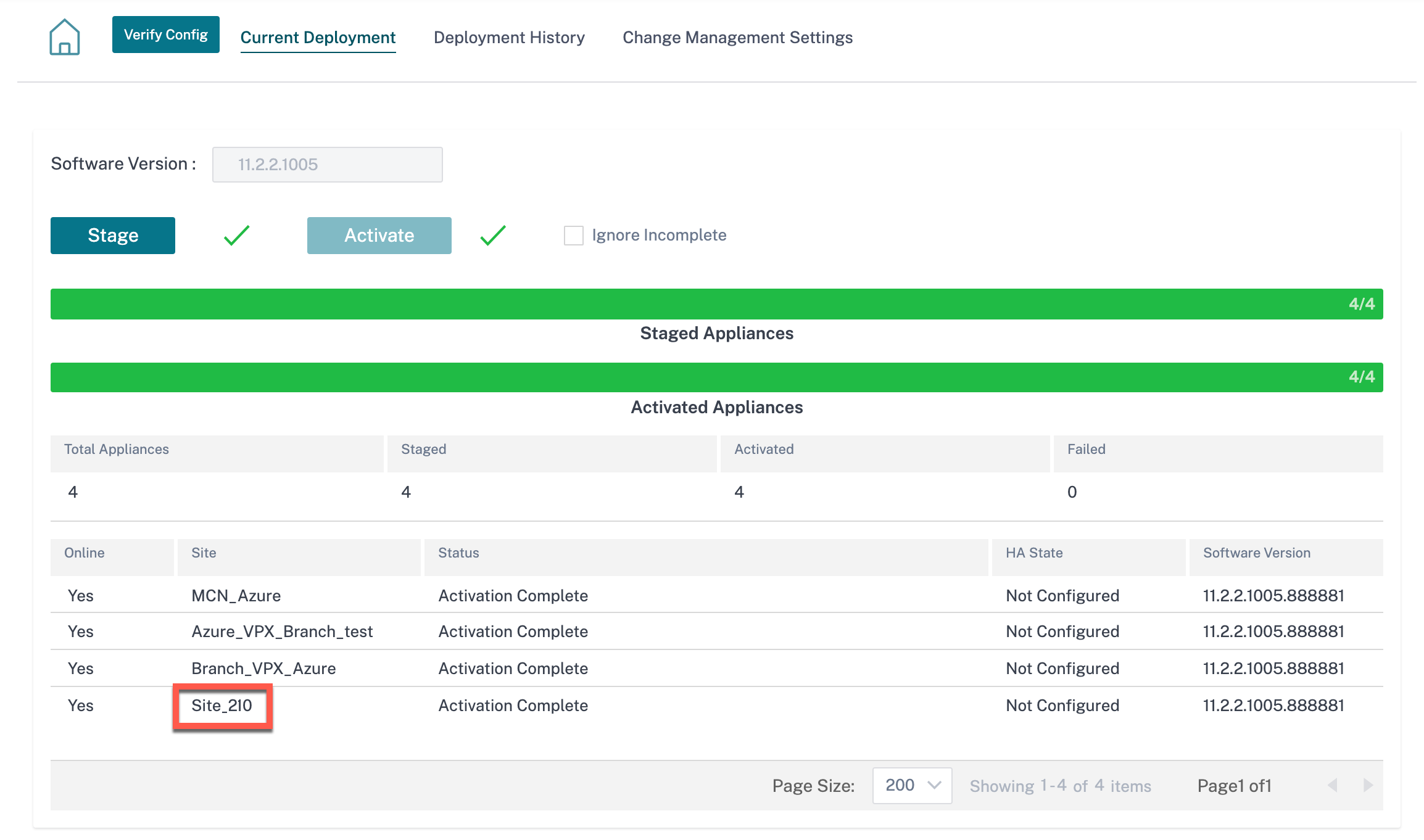Click the Activated summary header
This screenshot has width=1424, height=840.
(885, 454)
